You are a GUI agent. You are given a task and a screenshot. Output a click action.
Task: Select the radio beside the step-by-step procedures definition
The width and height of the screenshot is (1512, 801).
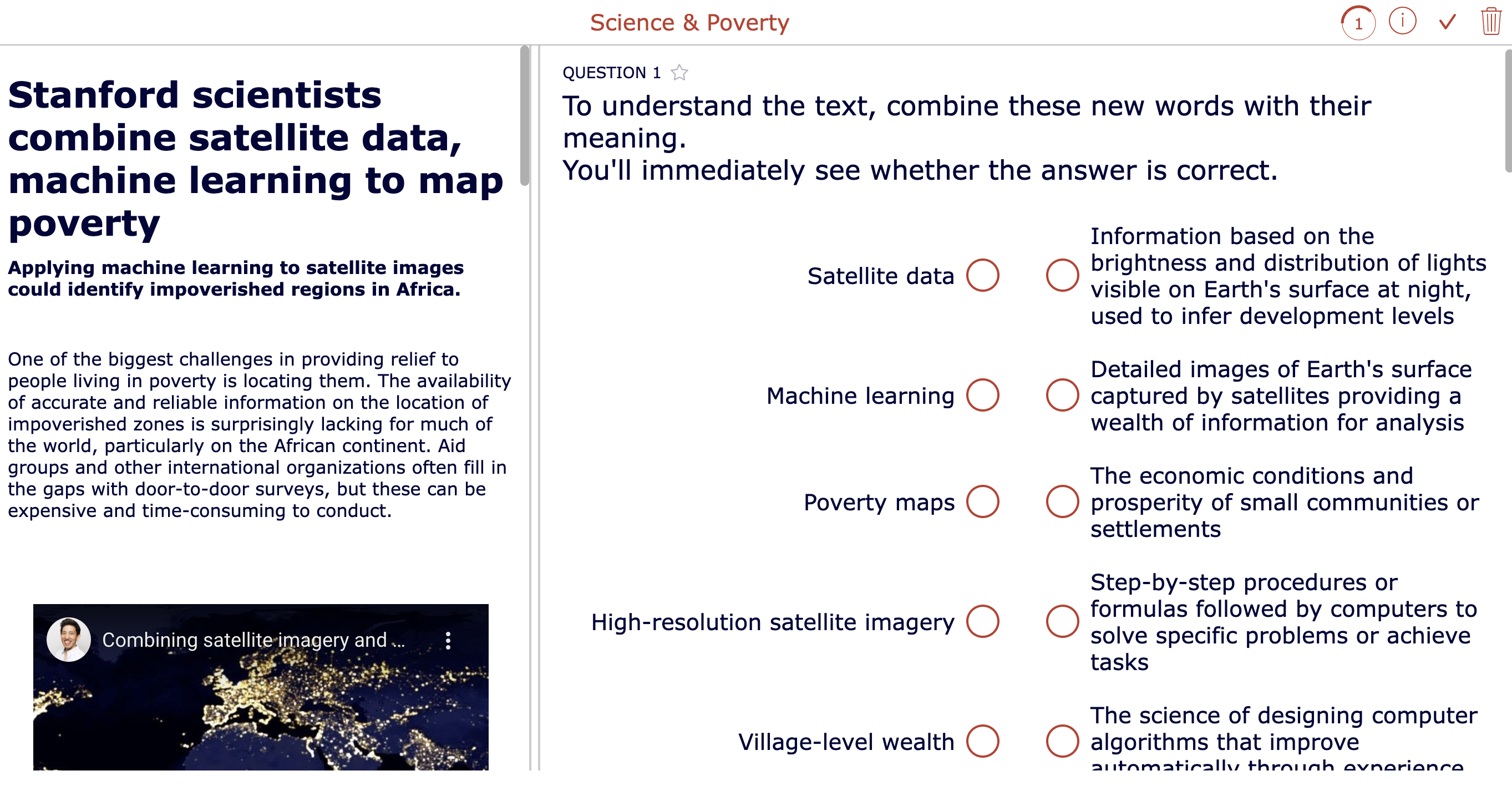point(1061,621)
